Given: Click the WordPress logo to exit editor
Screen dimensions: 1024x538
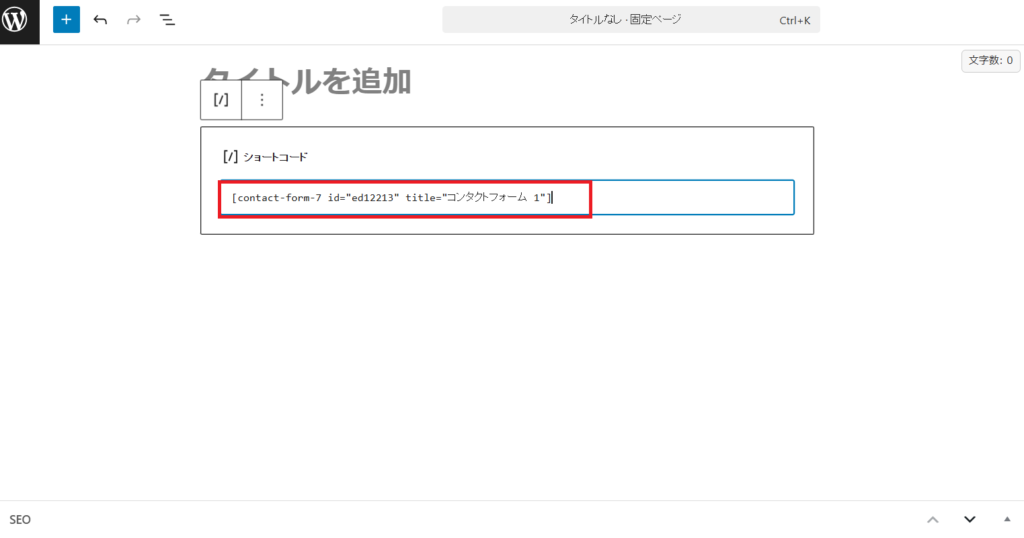Looking at the screenshot, I should 19,21.
